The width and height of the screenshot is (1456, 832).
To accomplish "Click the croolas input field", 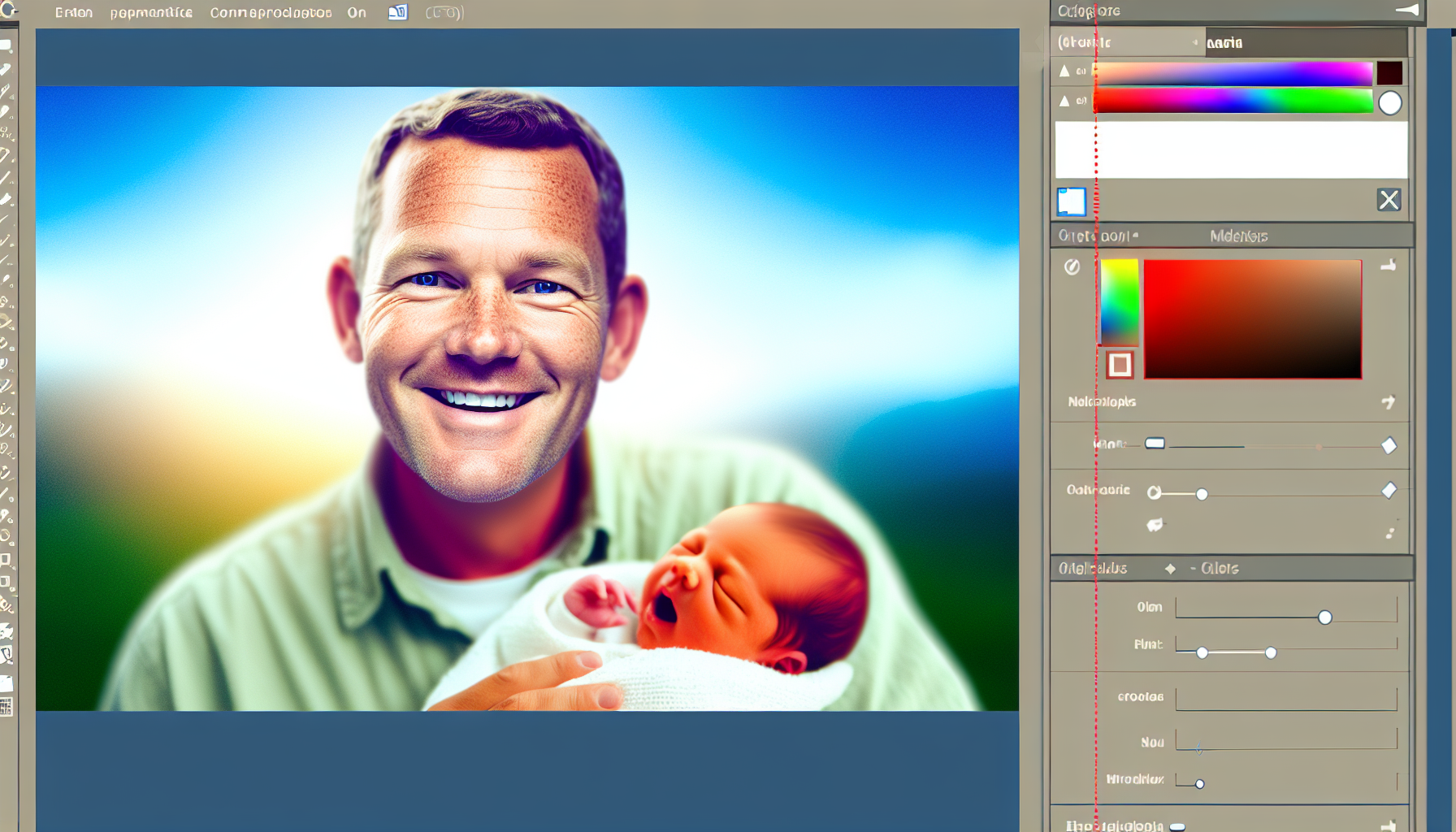I will click(1285, 698).
